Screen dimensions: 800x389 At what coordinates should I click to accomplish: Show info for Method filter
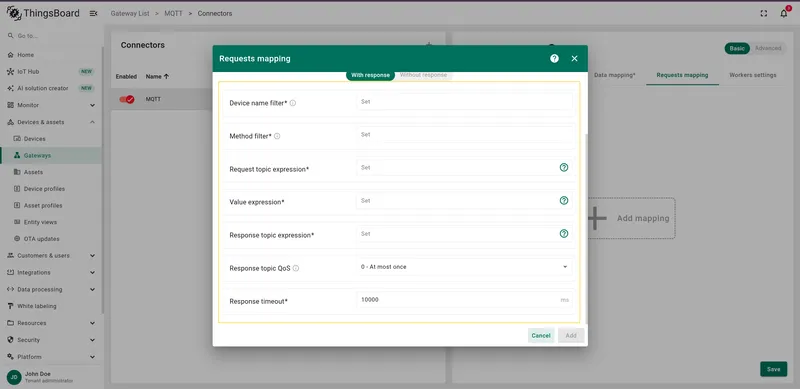[x=277, y=136]
